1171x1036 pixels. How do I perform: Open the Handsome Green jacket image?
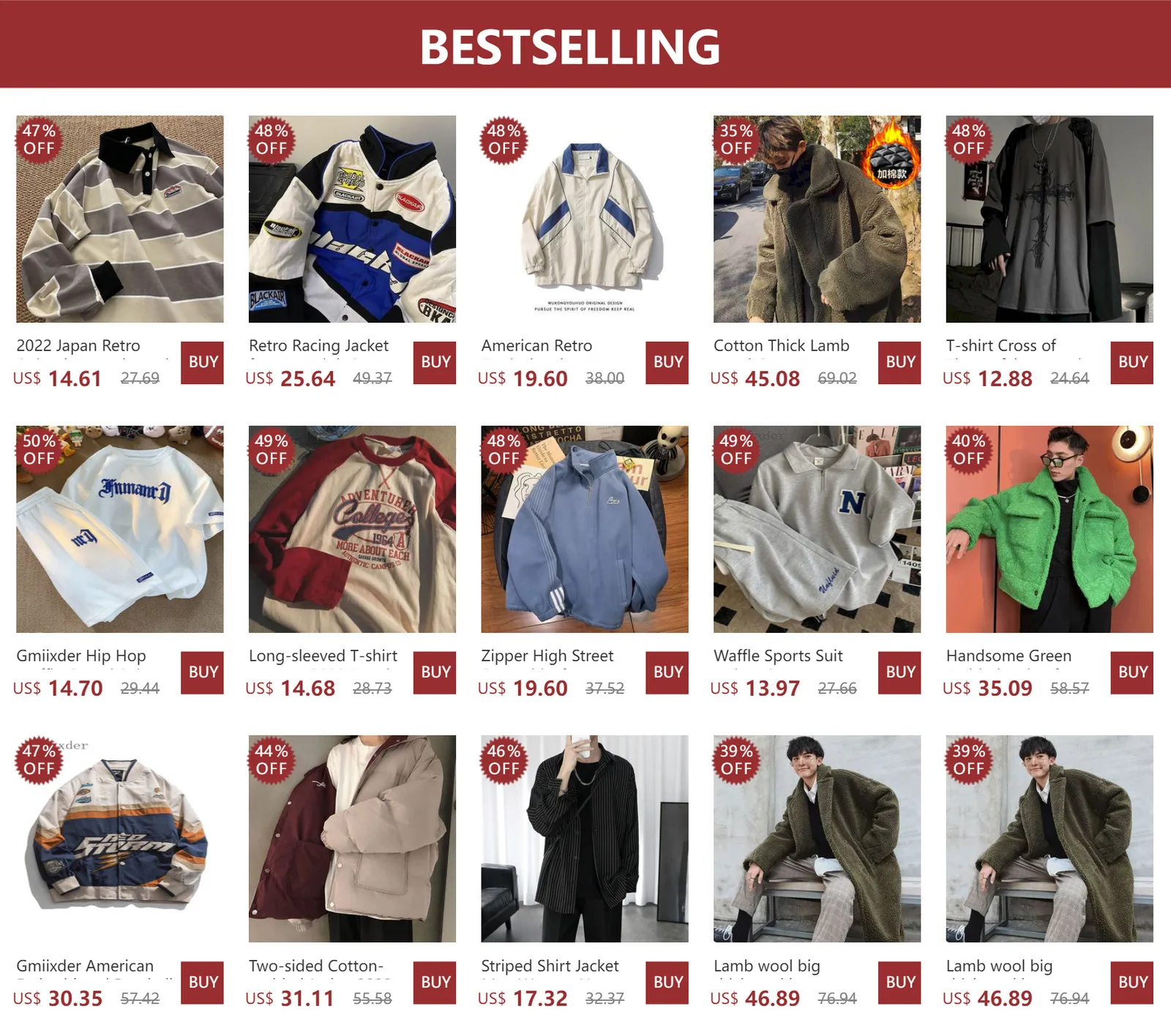(1050, 529)
